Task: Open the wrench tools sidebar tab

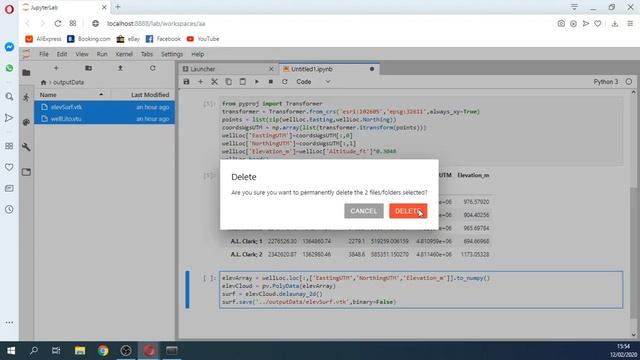Action: (27, 147)
